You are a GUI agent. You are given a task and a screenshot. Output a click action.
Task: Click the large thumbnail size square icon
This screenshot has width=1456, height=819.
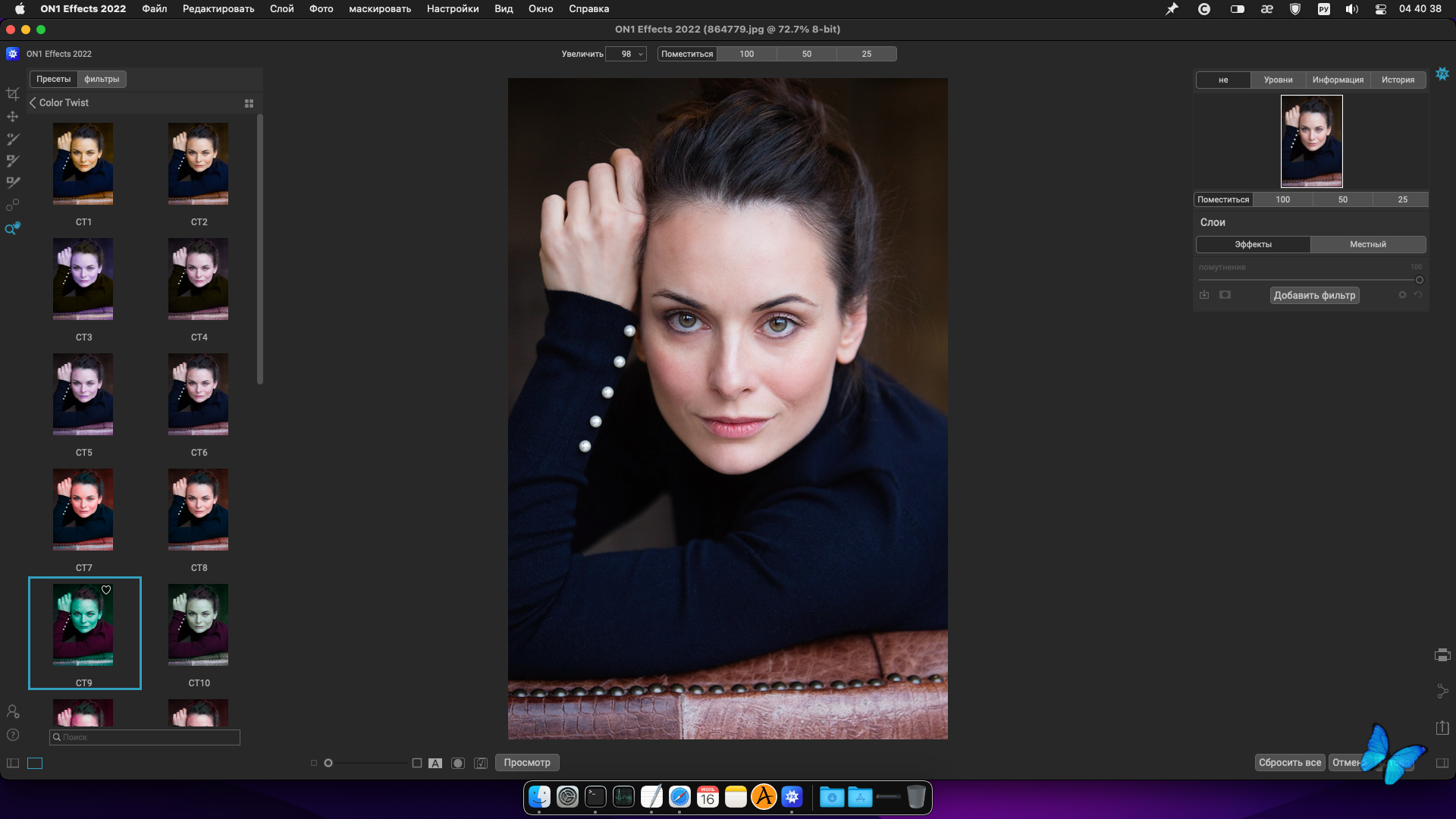(x=417, y=763)
